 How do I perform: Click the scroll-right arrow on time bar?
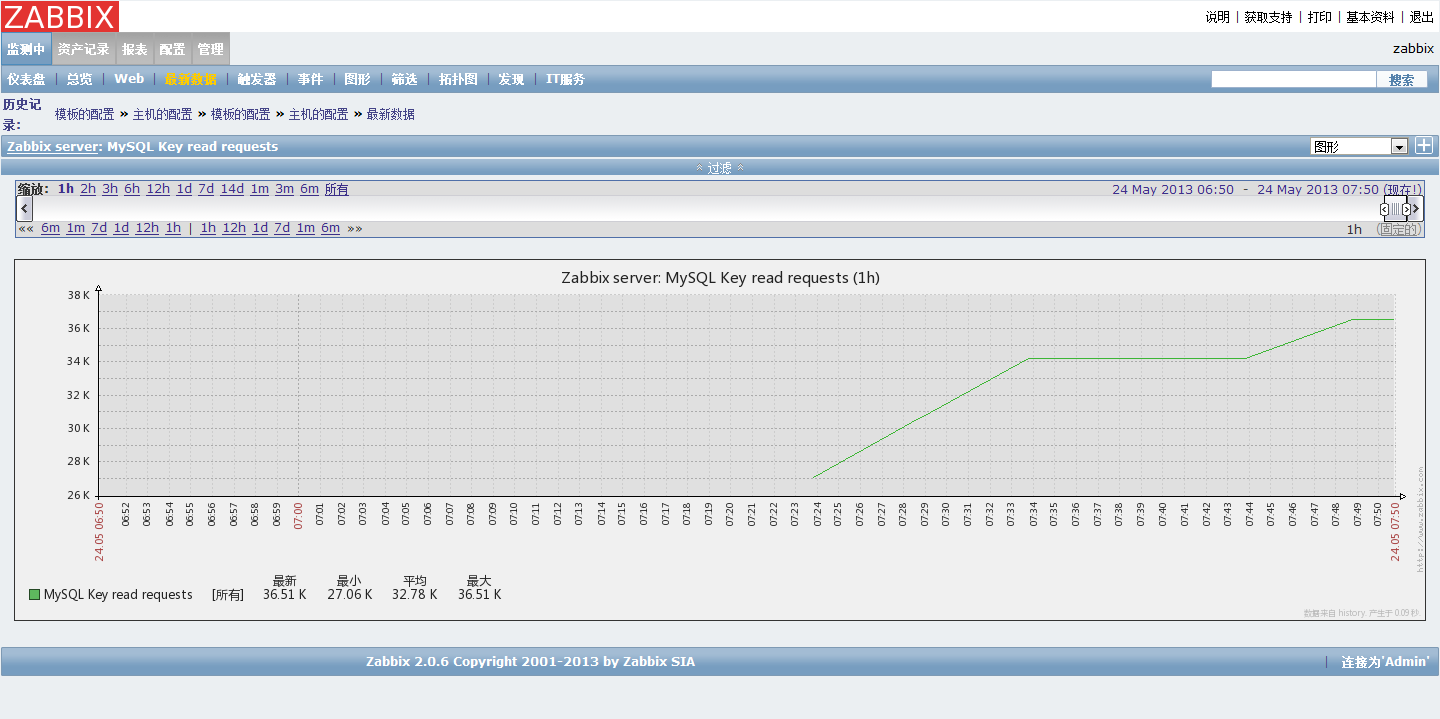1417,209
